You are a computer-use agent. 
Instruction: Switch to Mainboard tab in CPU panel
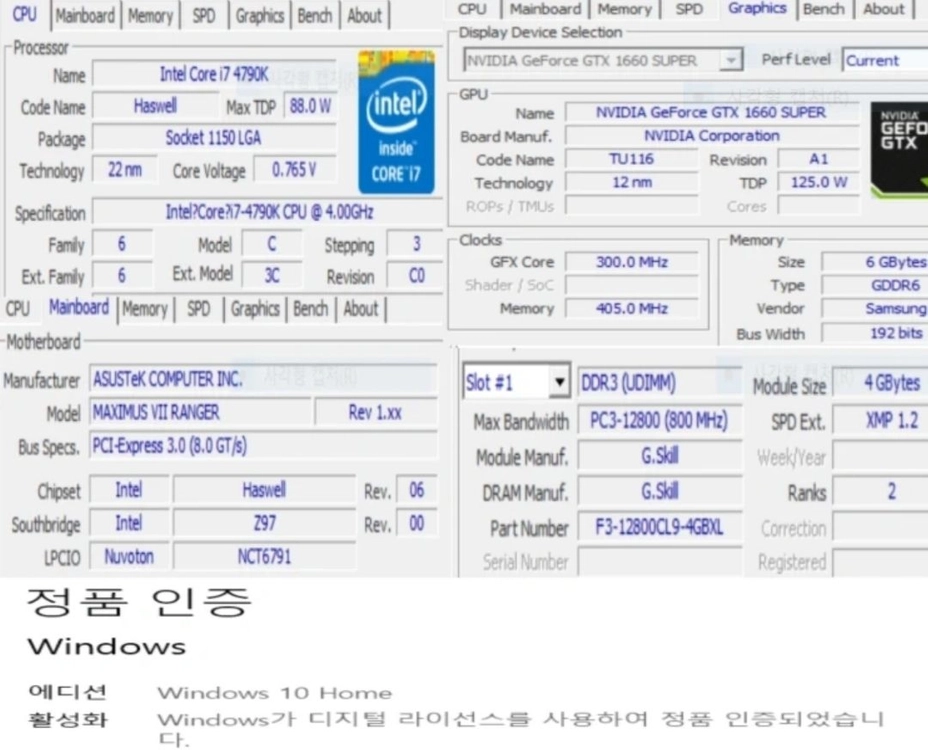85,15
